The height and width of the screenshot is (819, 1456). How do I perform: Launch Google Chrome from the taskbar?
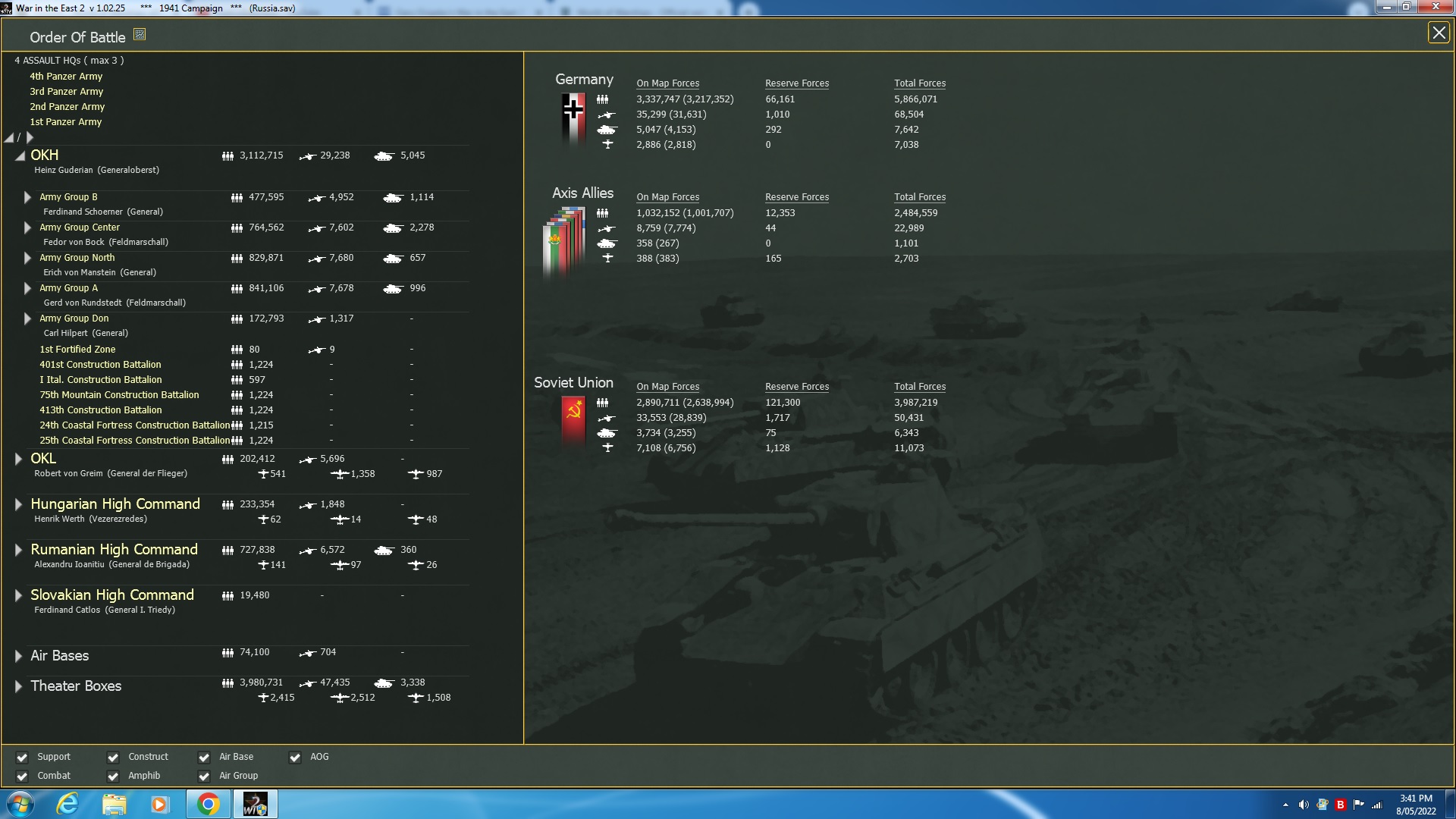[209, 804]
